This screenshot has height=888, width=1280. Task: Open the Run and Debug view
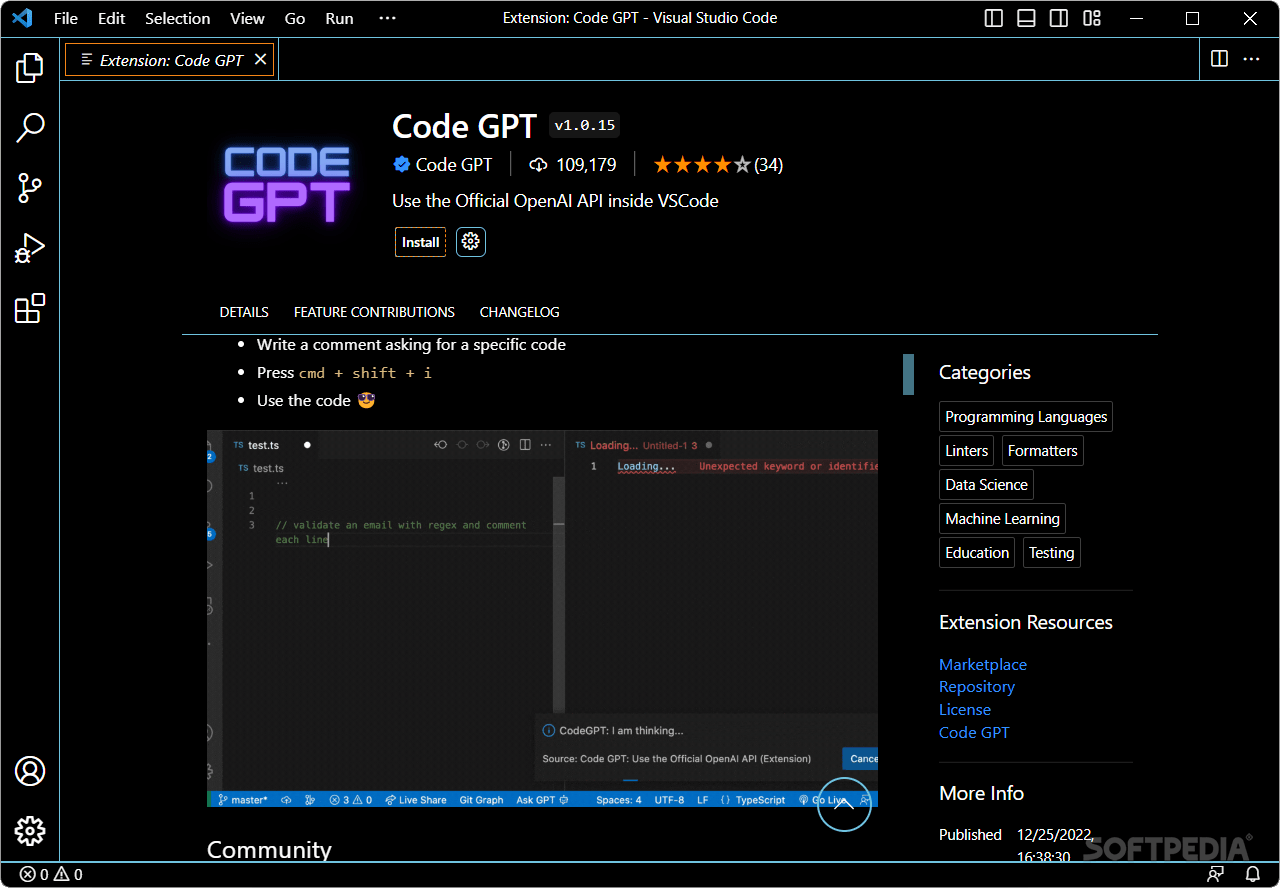pyautogui.click(x=30, y=248)
